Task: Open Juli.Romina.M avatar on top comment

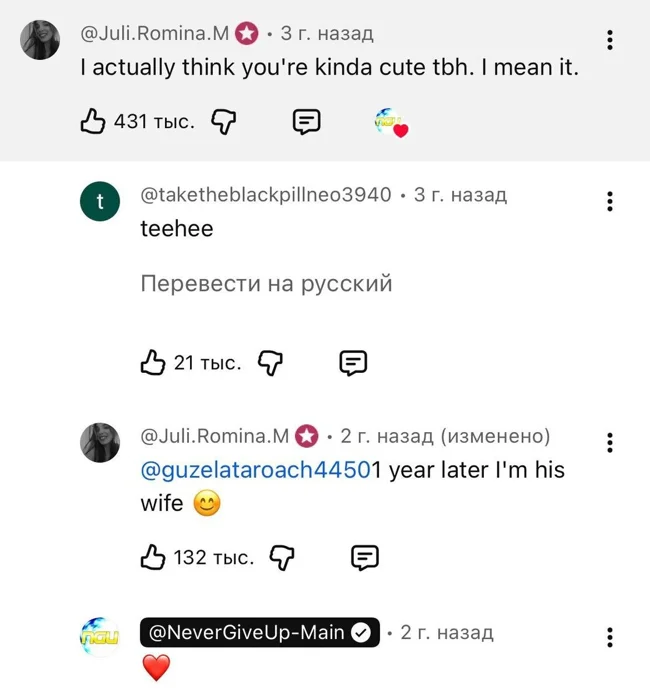Action: (40, 40)
